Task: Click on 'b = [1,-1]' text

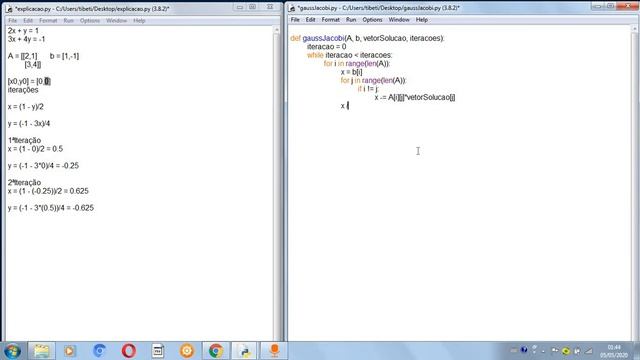Action: click(x=64, y=56)
